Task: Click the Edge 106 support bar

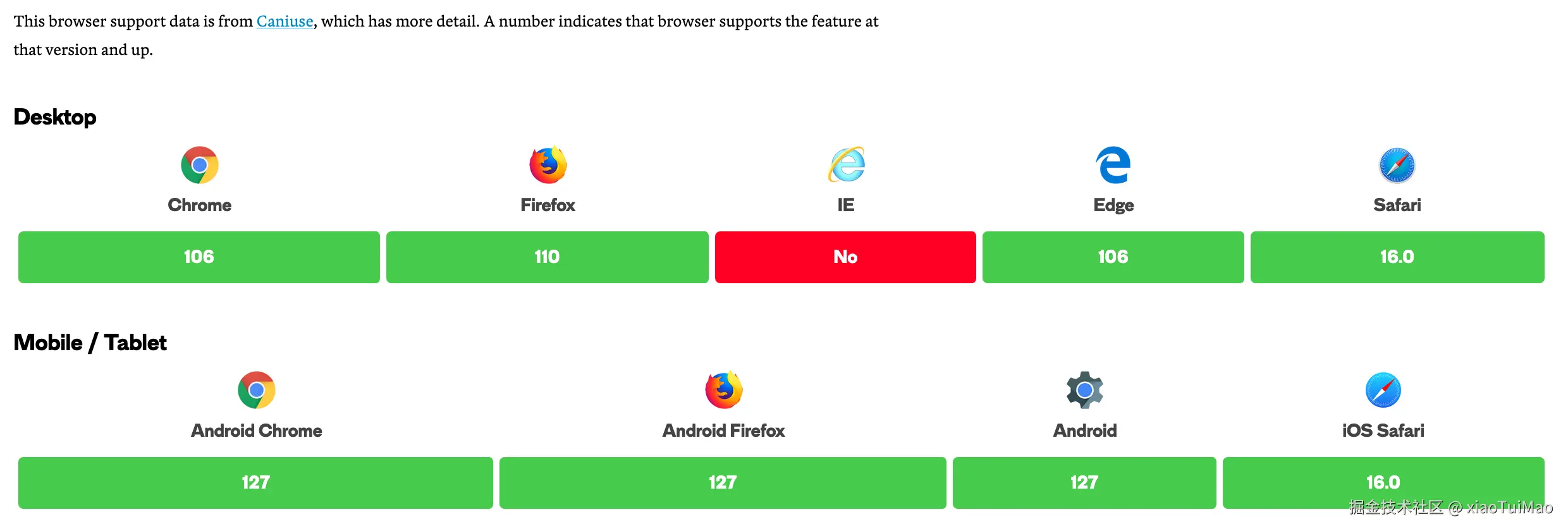Action: (x=1113, y=257)
